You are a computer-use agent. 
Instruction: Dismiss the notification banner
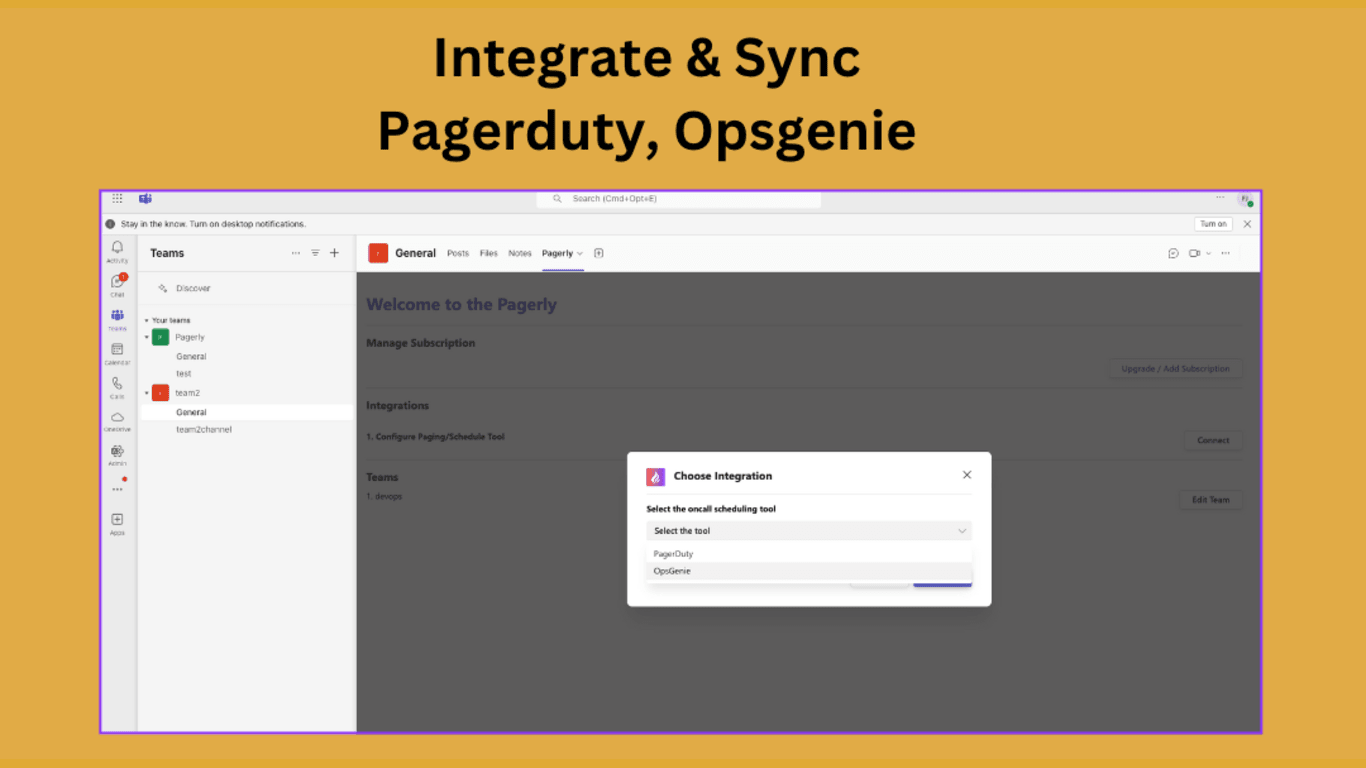[x=1247, y=224]
